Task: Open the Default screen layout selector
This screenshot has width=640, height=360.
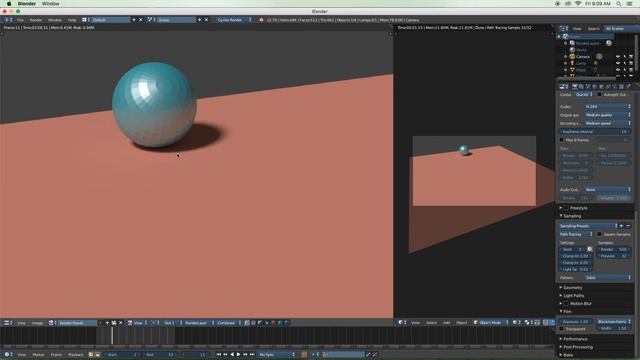Action: pyautogui.click(x=110, y=20)
